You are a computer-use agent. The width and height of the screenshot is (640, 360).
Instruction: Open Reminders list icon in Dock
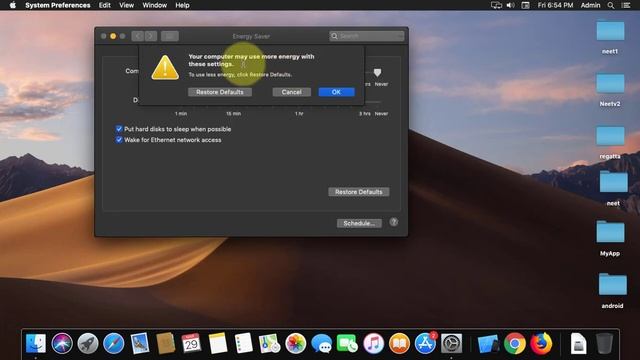click(x=244, y=343)
